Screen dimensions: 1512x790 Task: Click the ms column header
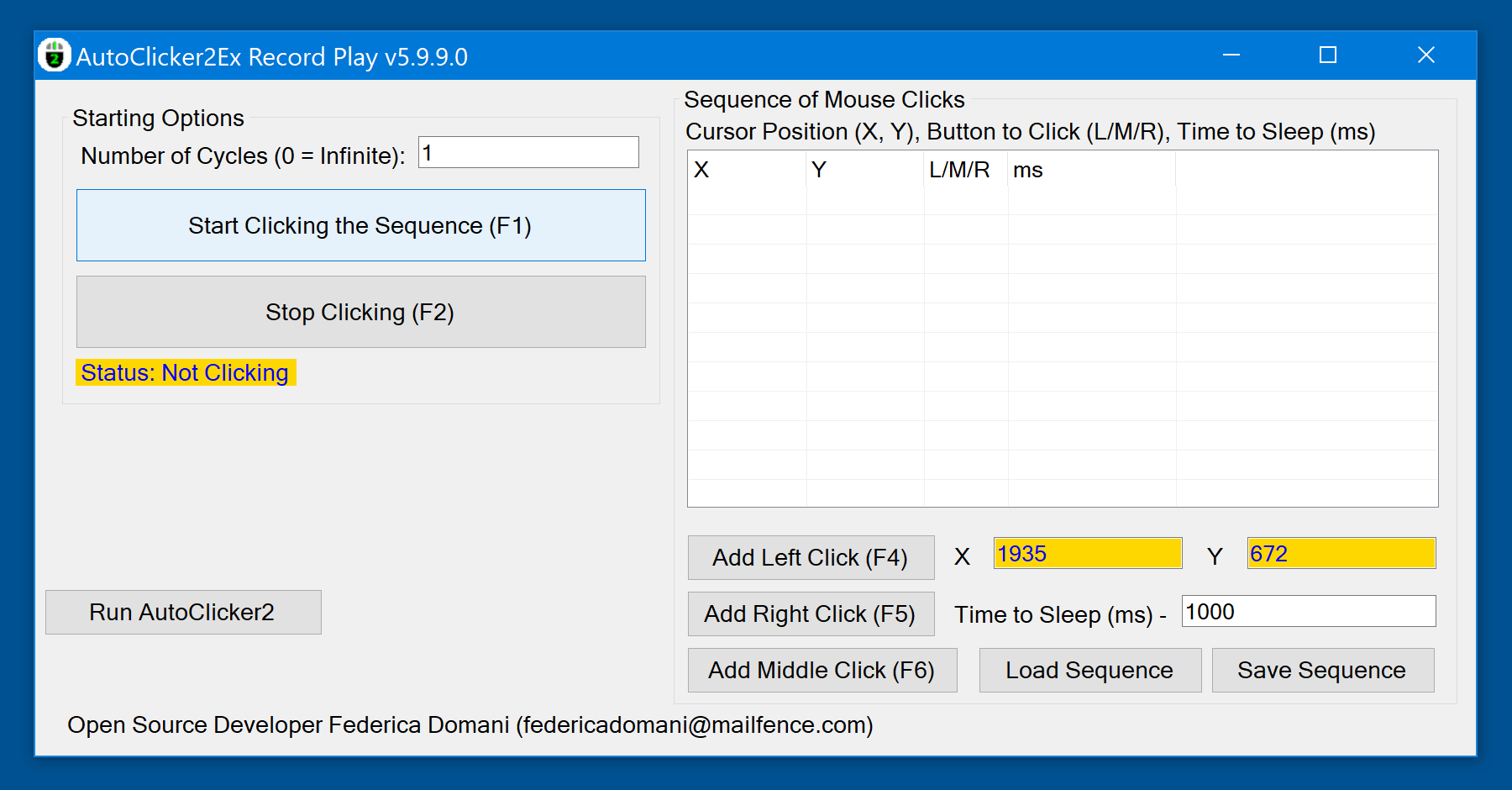(1090, 170)
